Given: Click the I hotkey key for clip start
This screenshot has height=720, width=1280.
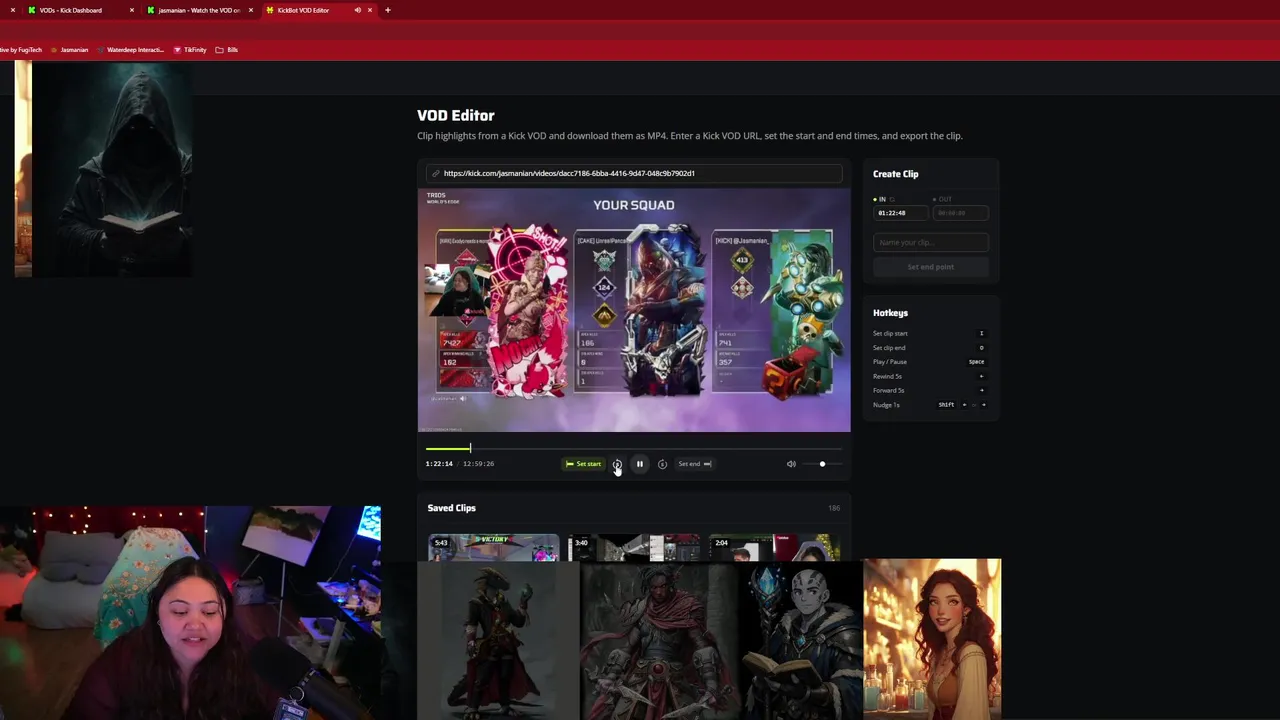Looking at the screenshot, I should pos(981,333).
